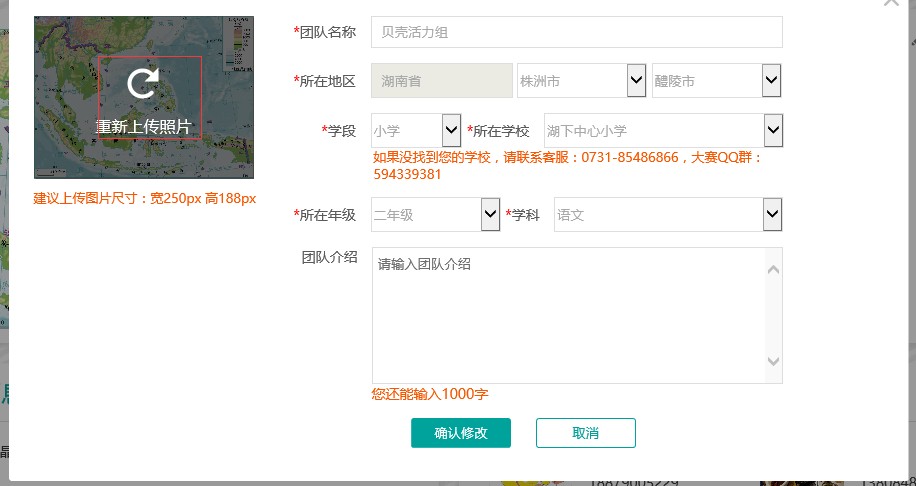The image size is (916, 486).
Task: Click the circular re-upload arrow icon
Action: pyautogui.click(x=143, y=83)
